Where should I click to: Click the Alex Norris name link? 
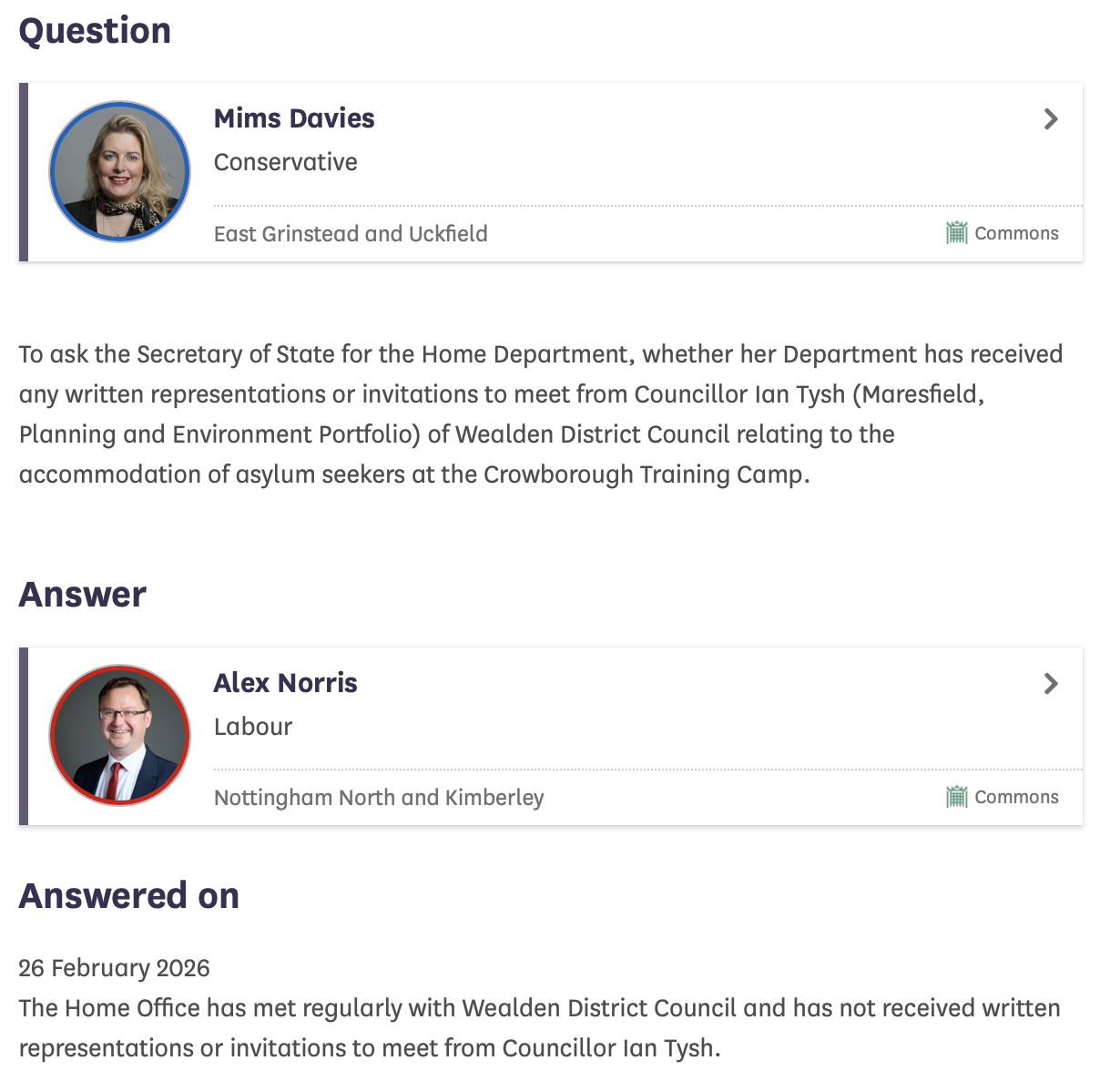click(285, 683)
